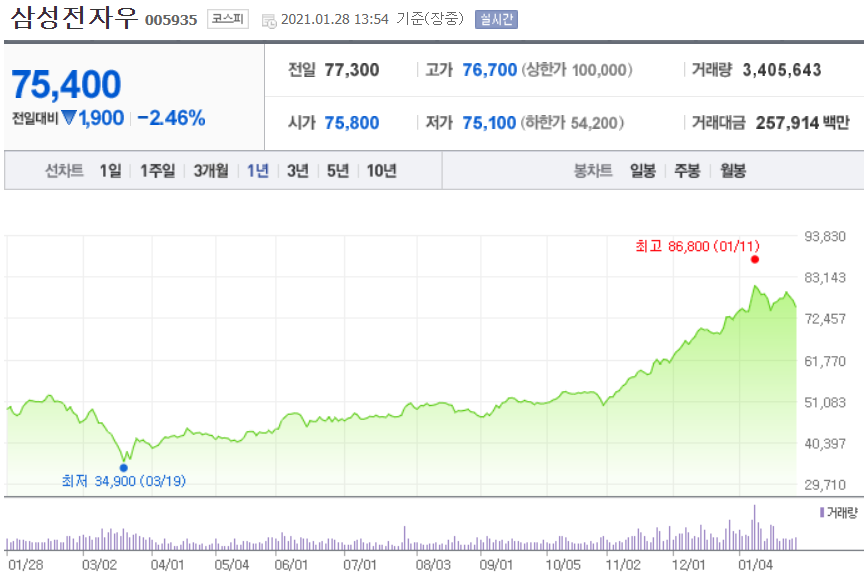Click the 10/05 x-axis date label

click(563, 565)
